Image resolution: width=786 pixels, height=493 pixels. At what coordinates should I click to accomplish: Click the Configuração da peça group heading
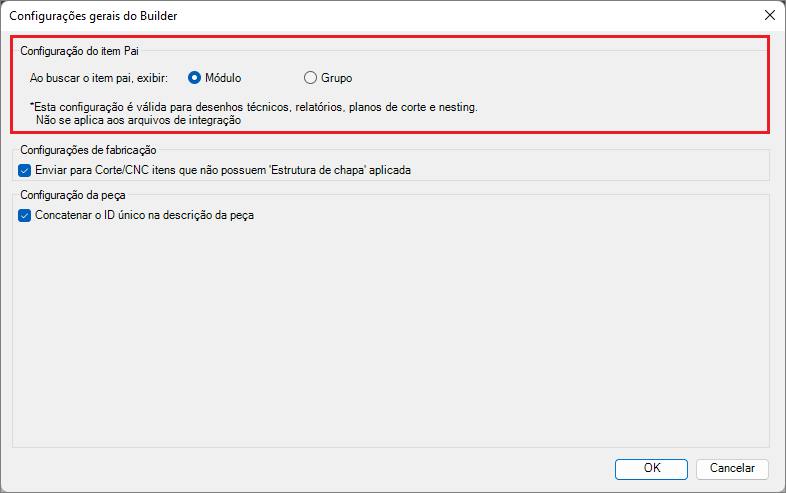point(70,194)
